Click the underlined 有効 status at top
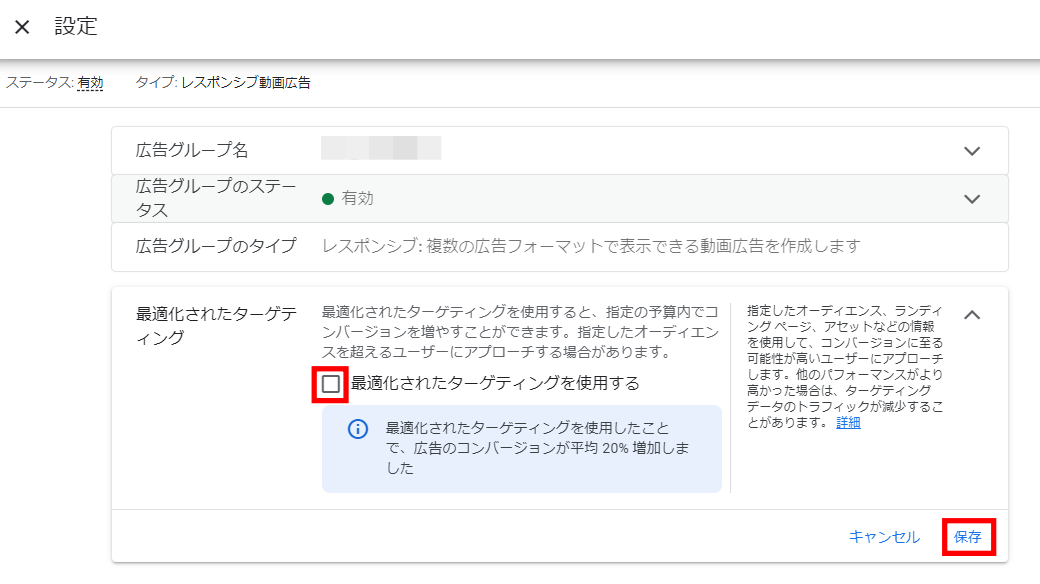1040x584 pixels. (90, 83)
